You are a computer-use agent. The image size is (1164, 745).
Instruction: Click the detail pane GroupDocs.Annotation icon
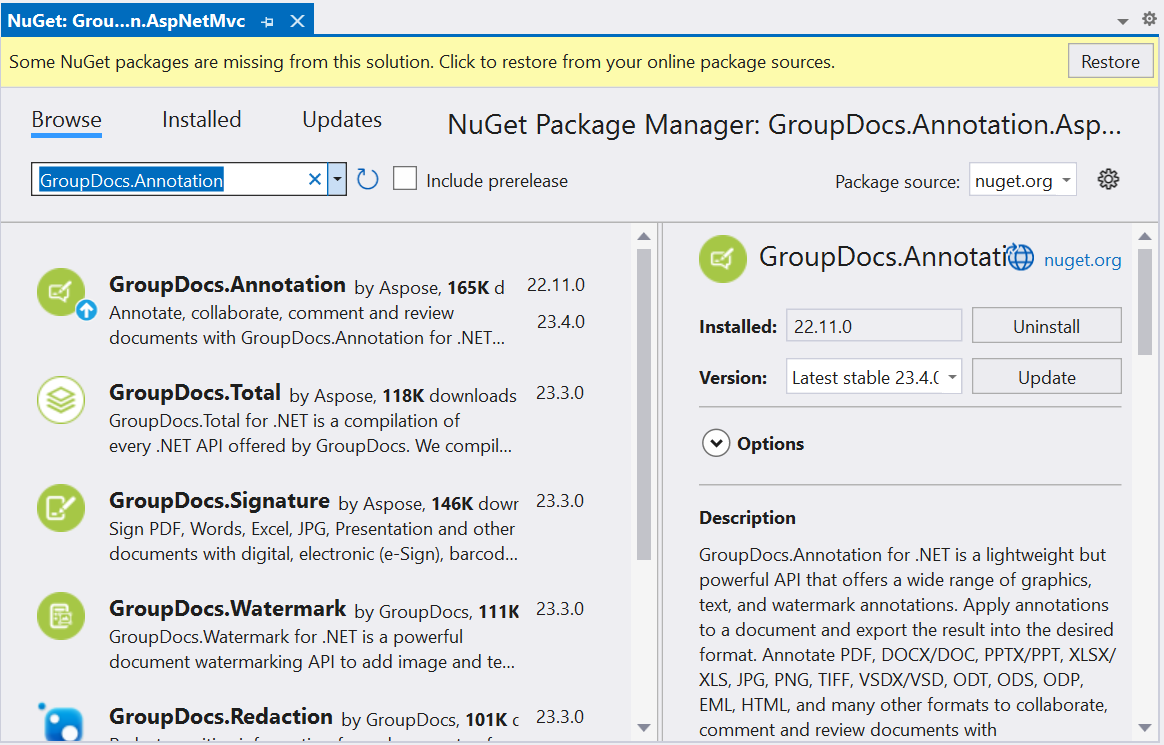(x=722, y=259)
